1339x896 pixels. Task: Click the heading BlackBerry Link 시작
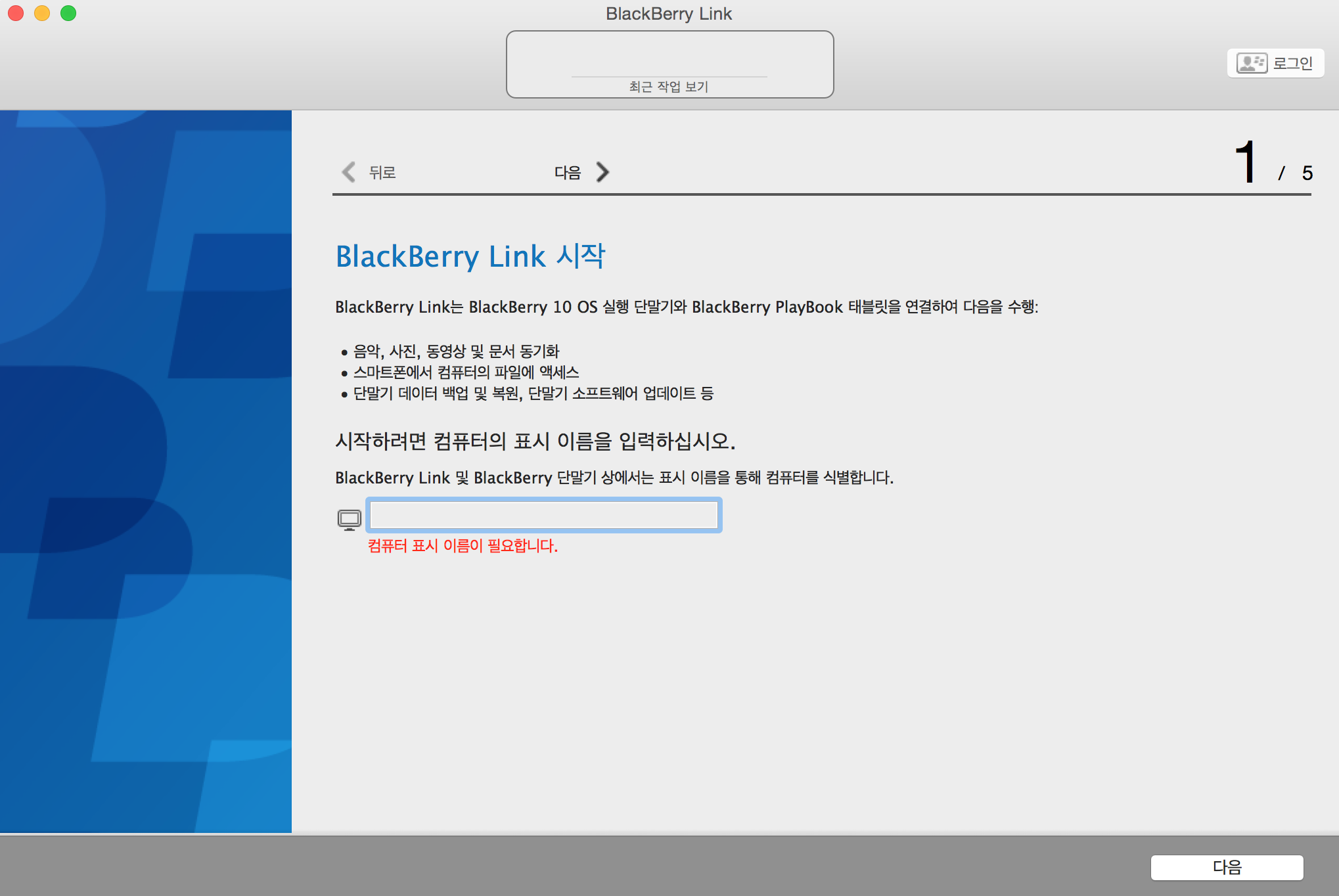[470, 256]
